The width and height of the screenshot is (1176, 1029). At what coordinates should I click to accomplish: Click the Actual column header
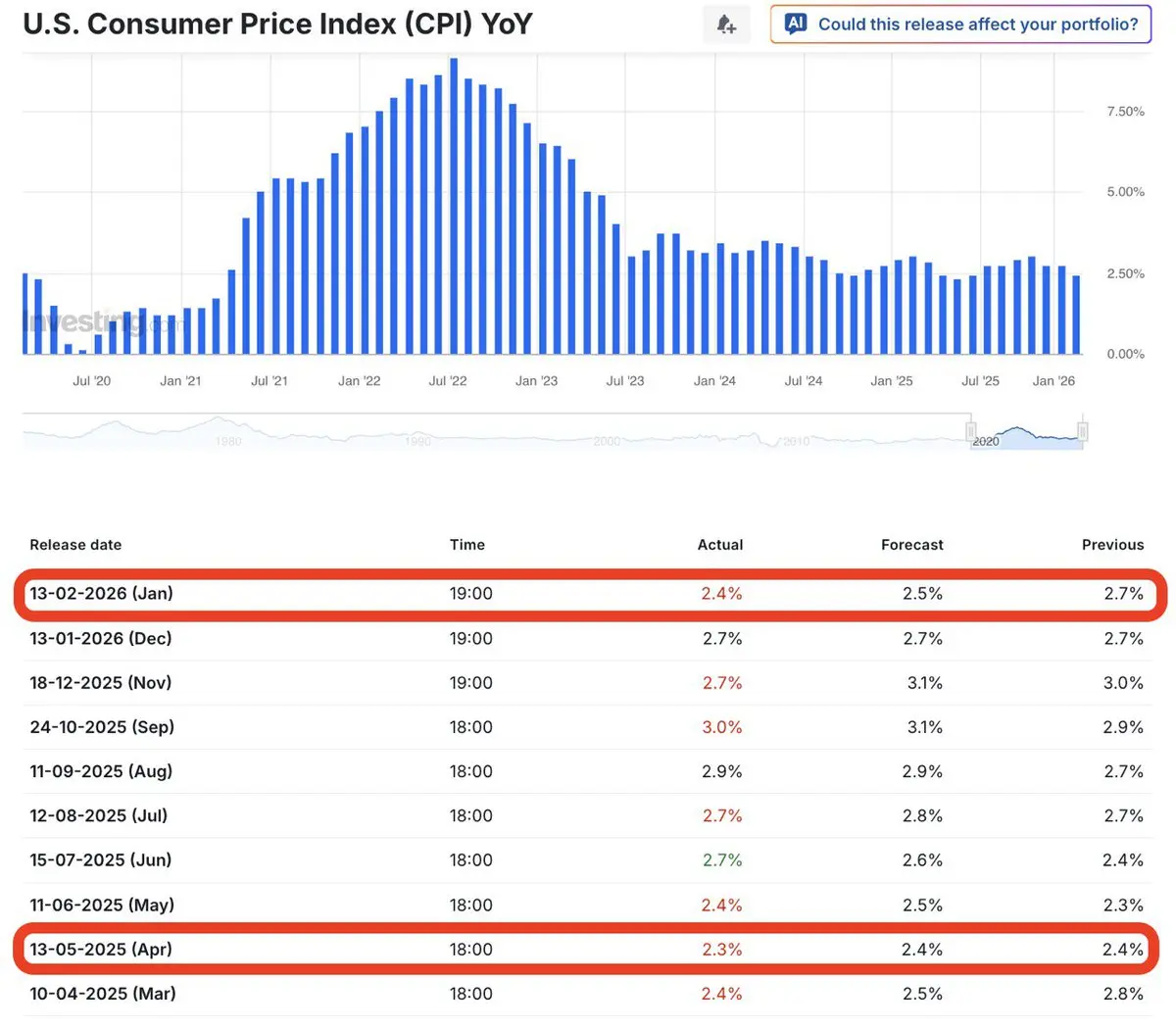pyautogui.click(x=720, y=545)
